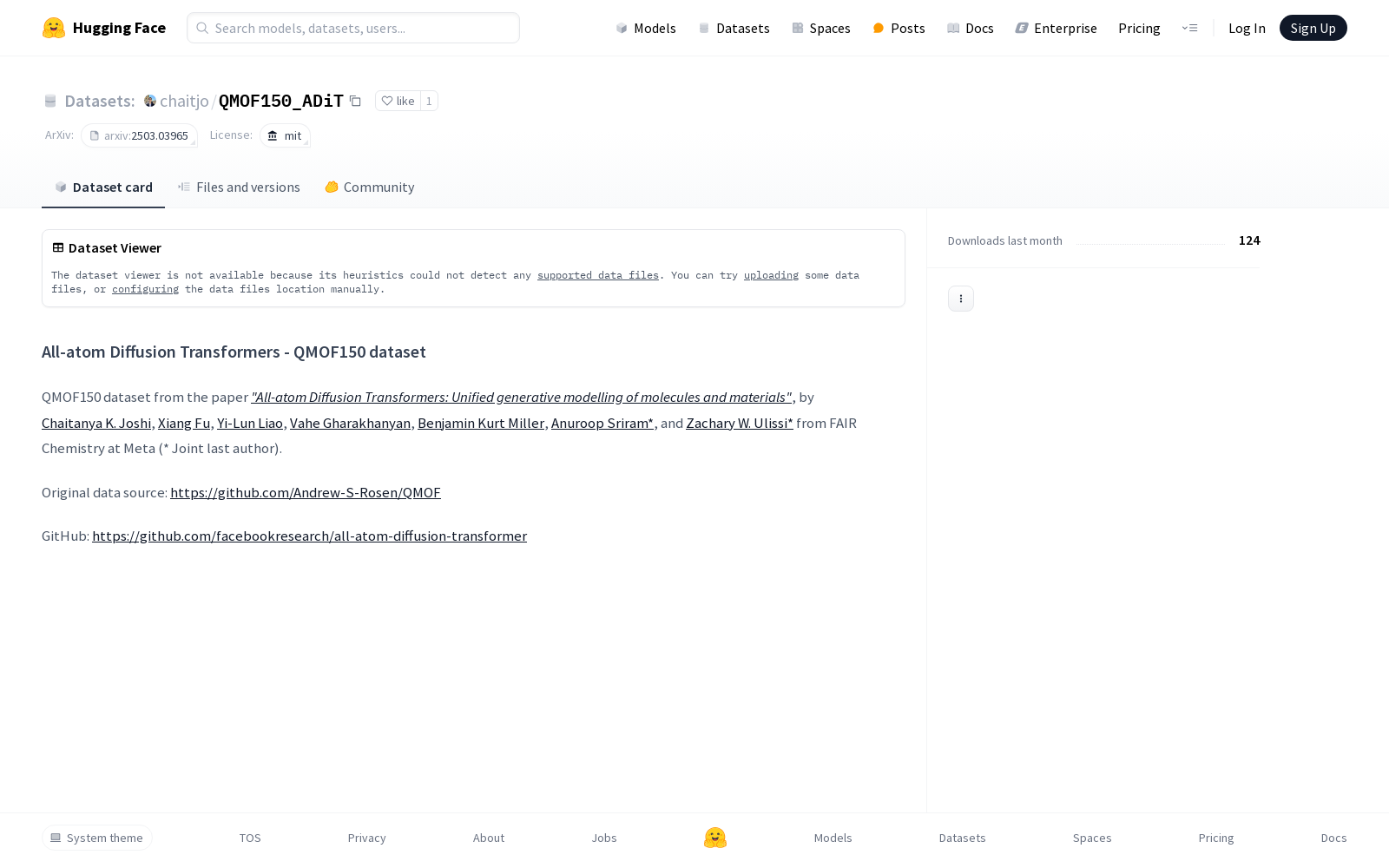Viewport: 1389px width, 868px height.
Task: Follow the uploading link in Dataset Viewer
Action: click(771, 275)
